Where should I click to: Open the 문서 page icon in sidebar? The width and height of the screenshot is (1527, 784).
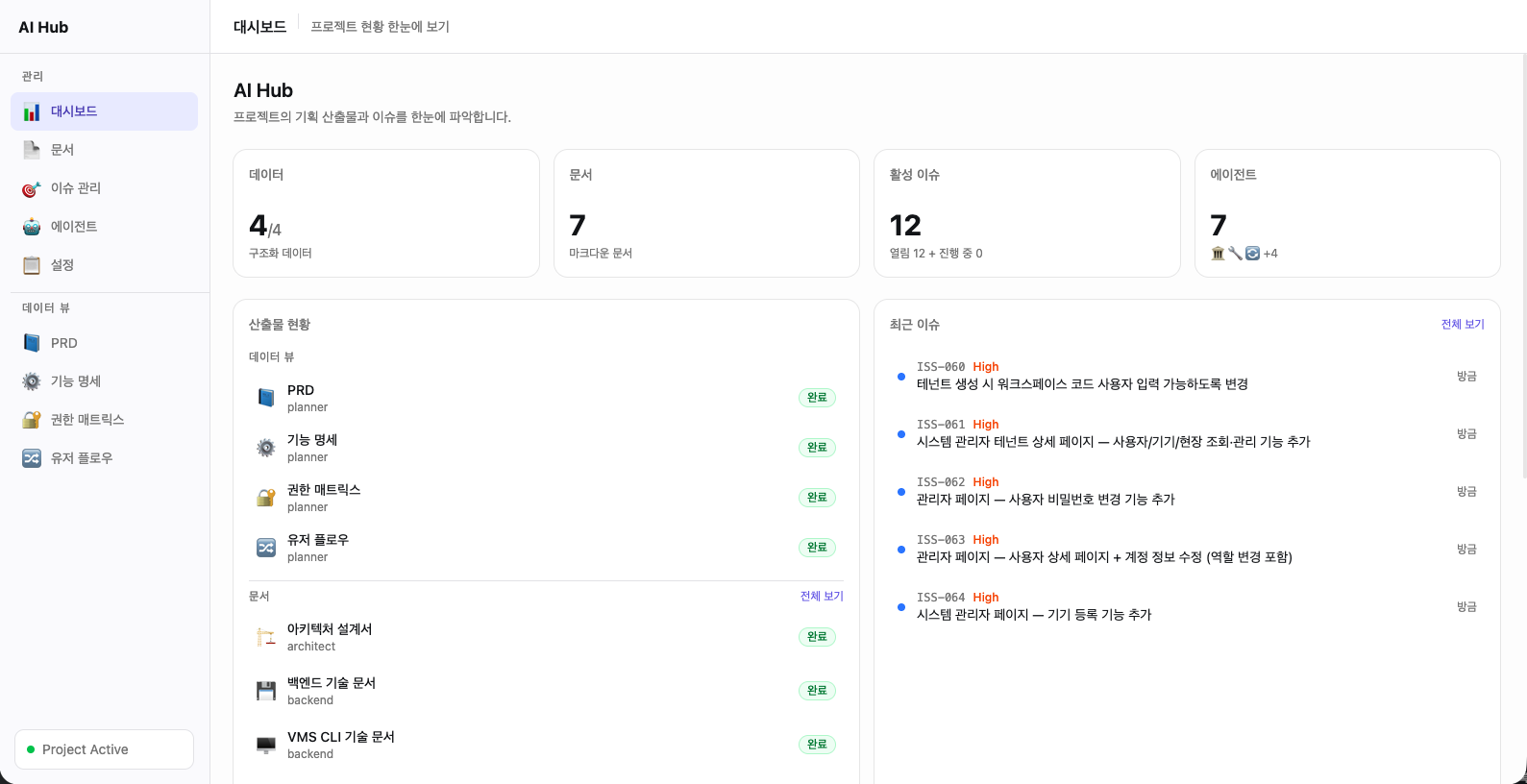point(32,150)
